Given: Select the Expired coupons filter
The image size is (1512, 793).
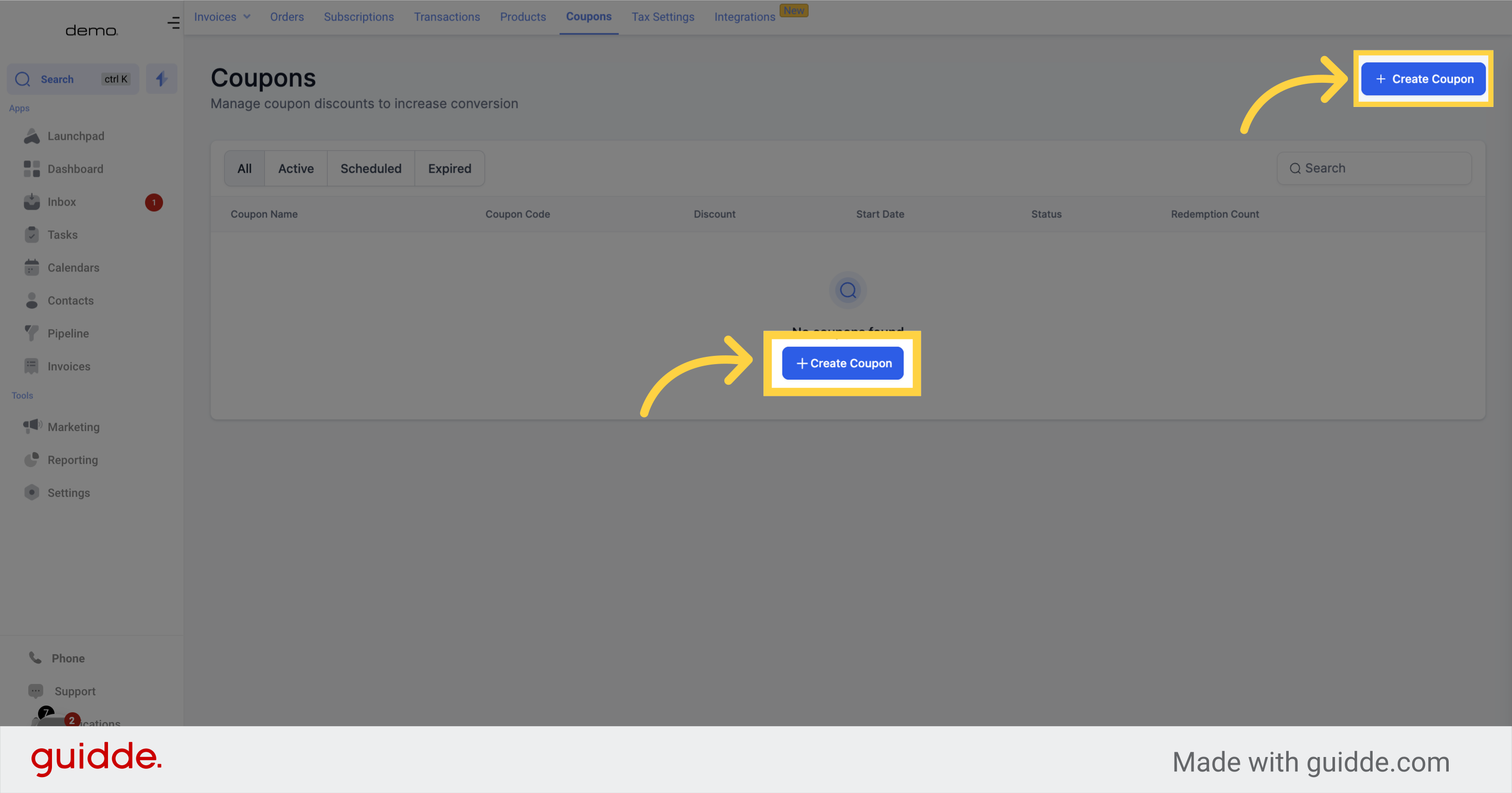Looking at the screenshot, I should point(449,168).
